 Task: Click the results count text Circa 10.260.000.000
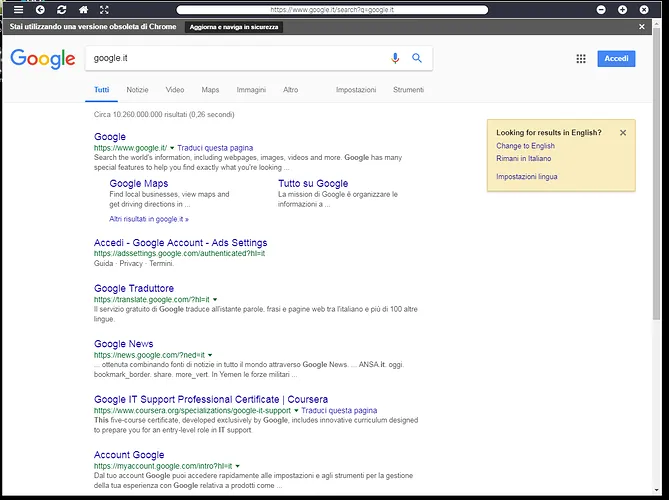tap(164, 114)
